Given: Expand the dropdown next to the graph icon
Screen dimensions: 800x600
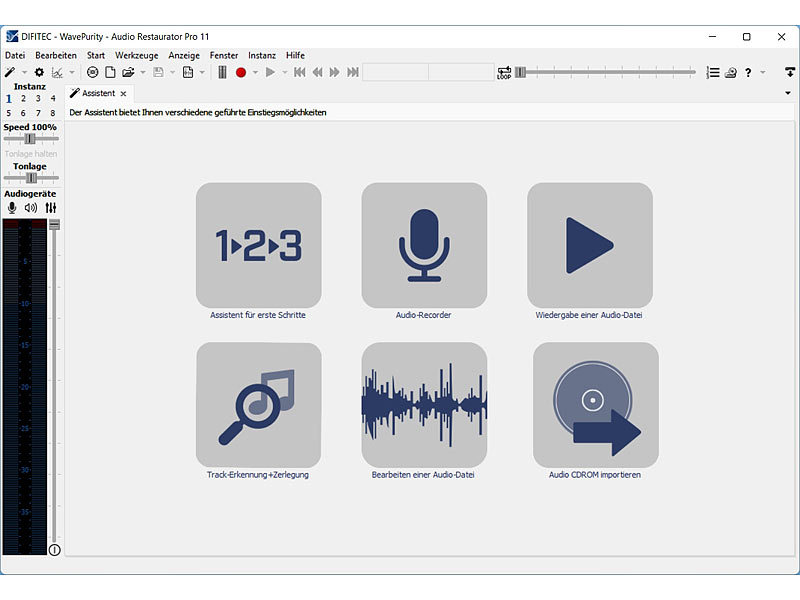Looking at the screenshot, I should click(x=71, y=72).
